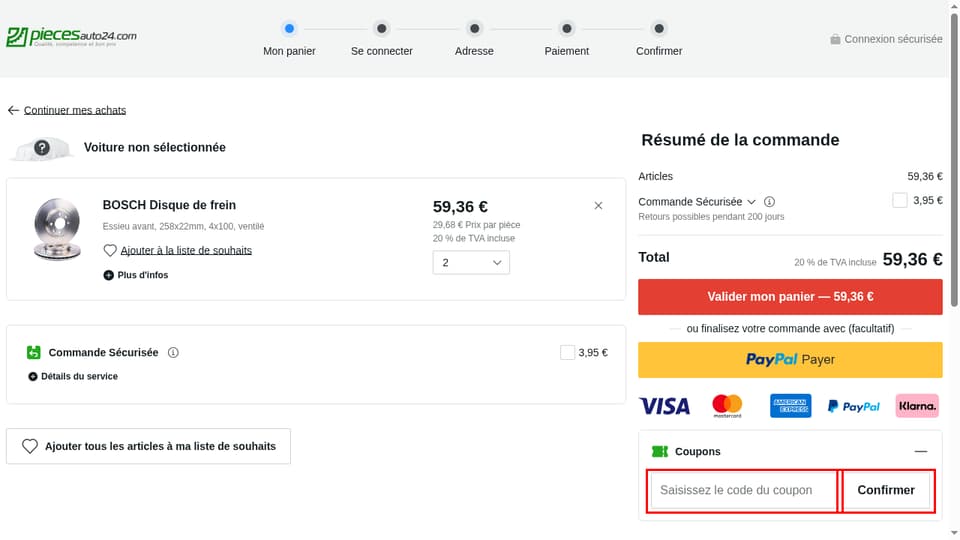
Task: Click the Essieu avant, 258x22mm description text
Action: click(183, 227)
